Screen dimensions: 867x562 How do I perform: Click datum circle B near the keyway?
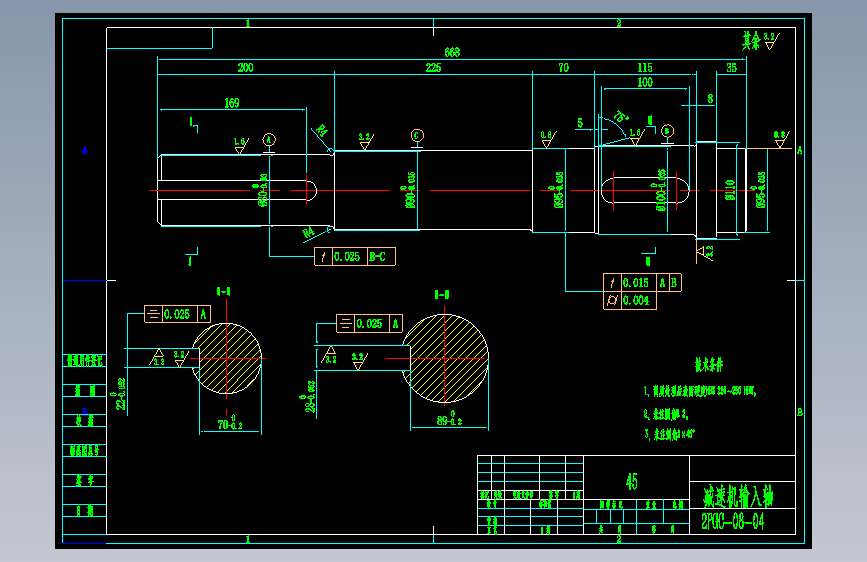[667, 131]
